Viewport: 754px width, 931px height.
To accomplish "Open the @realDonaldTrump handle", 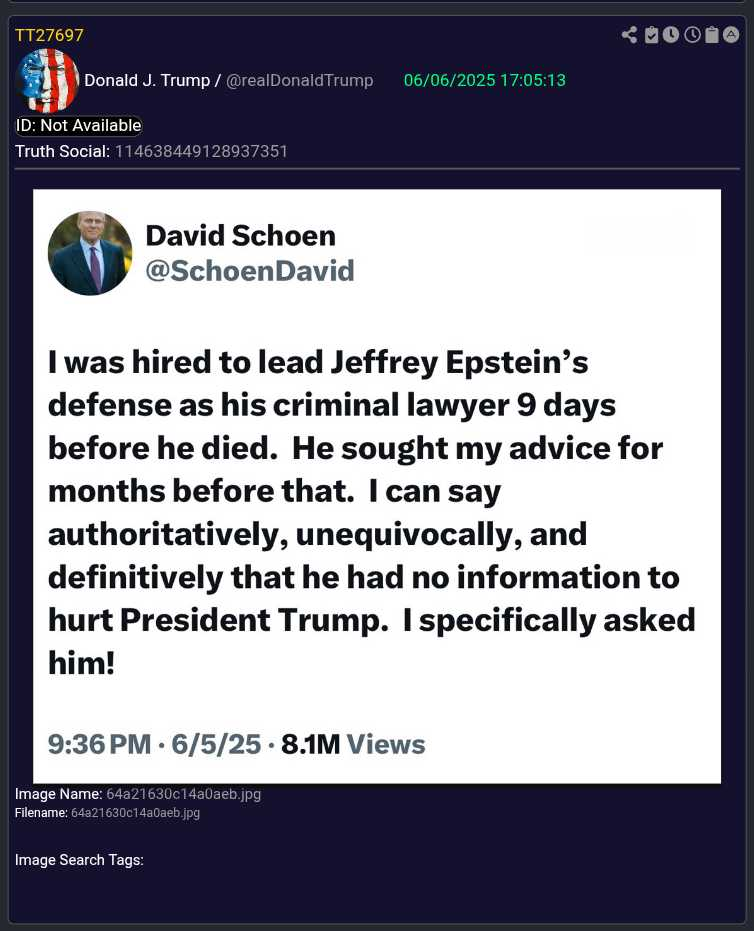I will 299,80.
